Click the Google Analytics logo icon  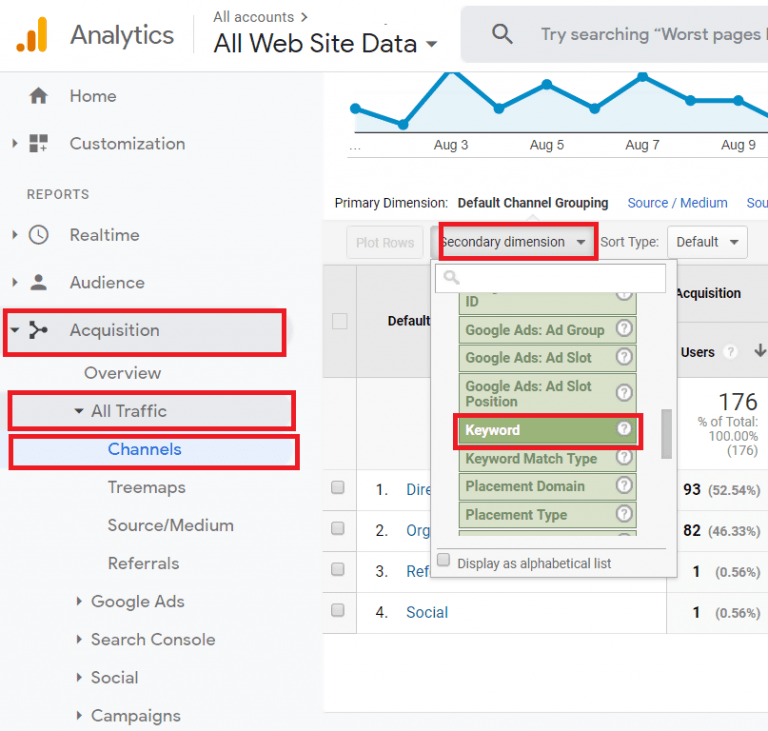coord(31,36)
